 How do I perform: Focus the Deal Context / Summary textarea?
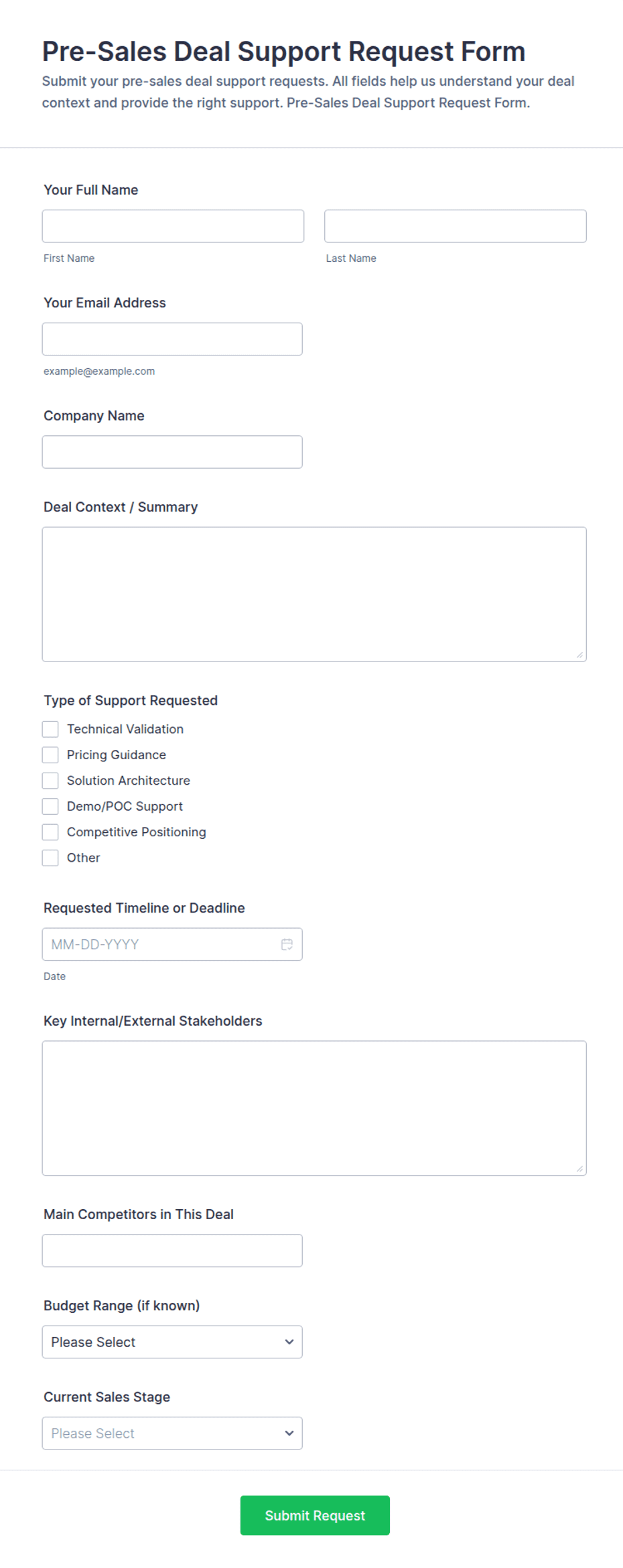314,595
